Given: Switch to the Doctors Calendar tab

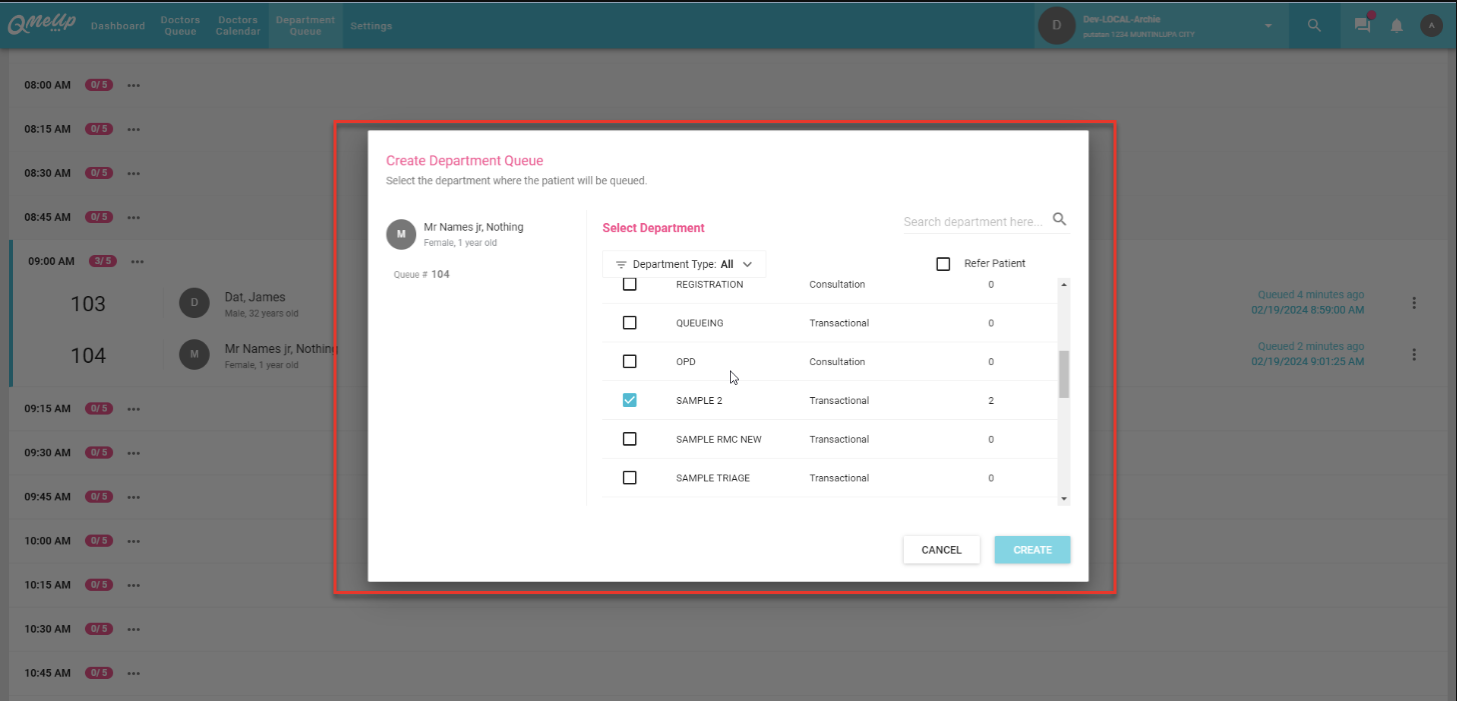Looking at the screenshot, I should (x=238, y=26).
